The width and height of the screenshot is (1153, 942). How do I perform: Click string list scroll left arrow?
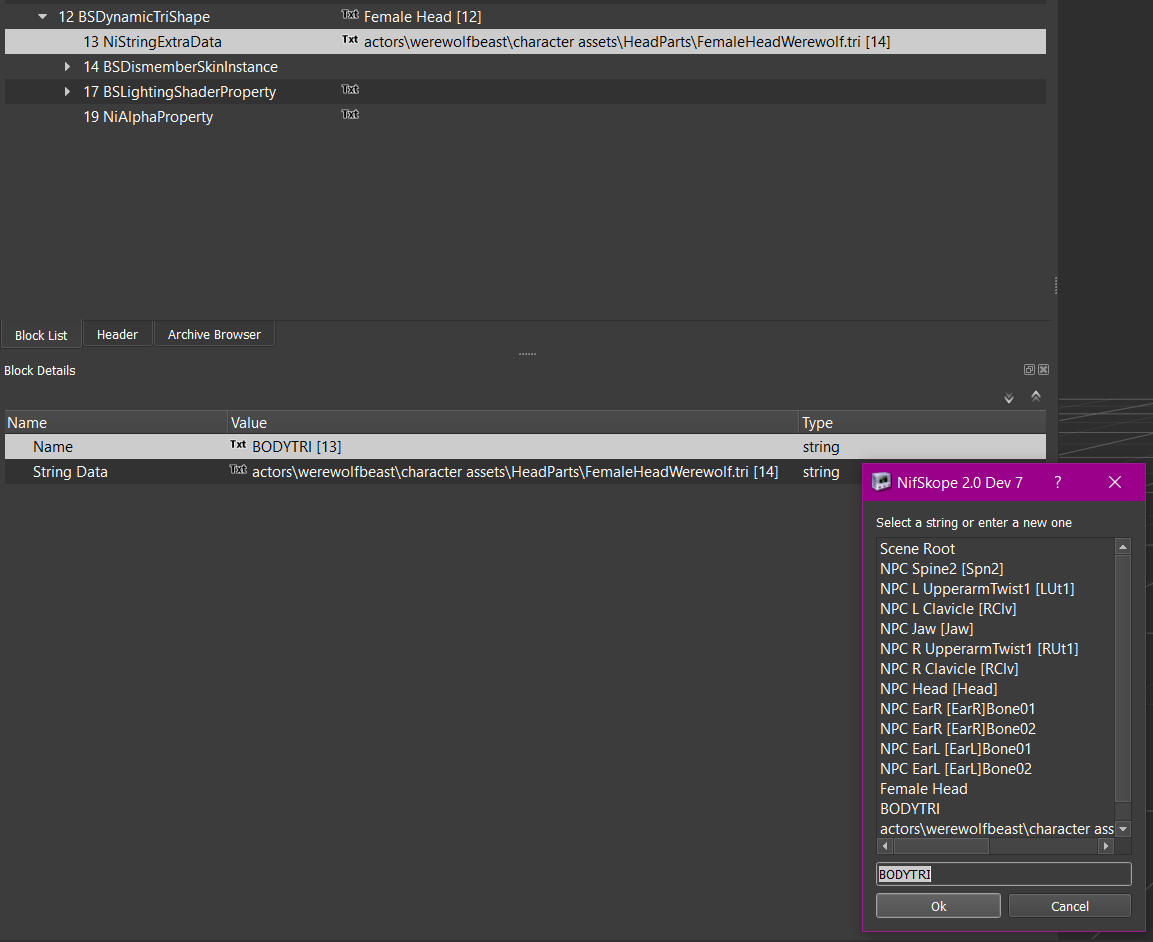885,846
